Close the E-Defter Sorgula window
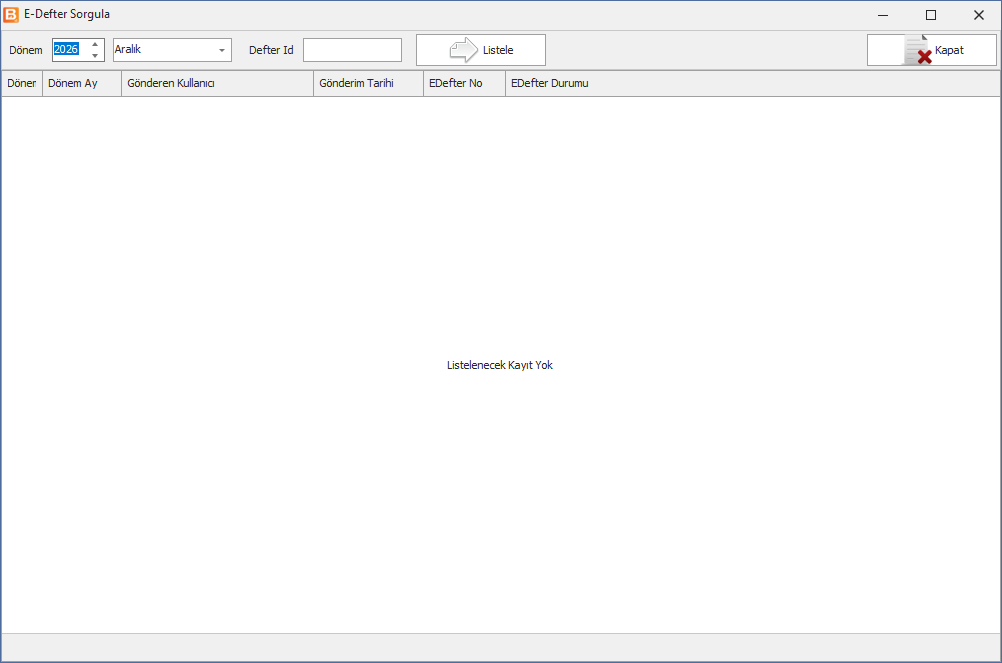This screenshot has width=1002, height=663. (x=978, y=15)
